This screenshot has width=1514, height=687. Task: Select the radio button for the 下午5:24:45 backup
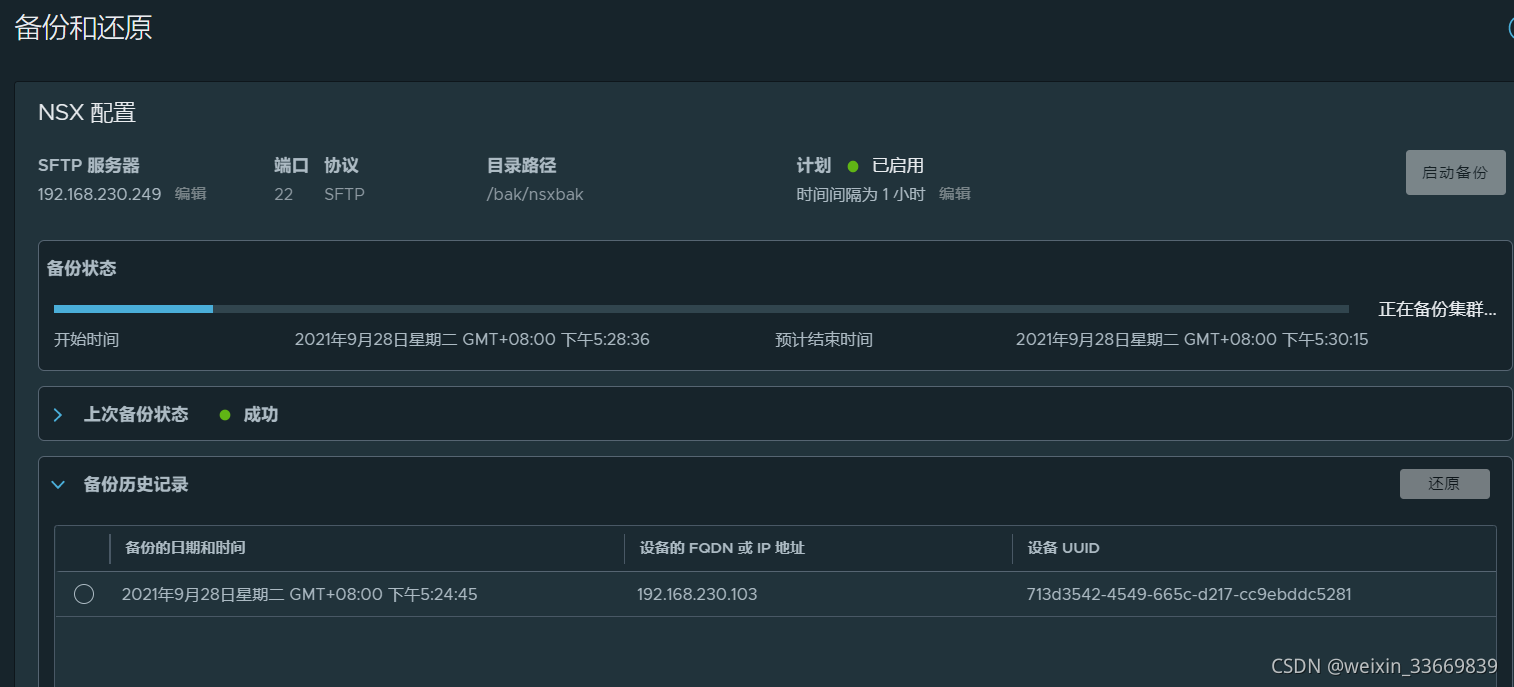pos(84,595)
